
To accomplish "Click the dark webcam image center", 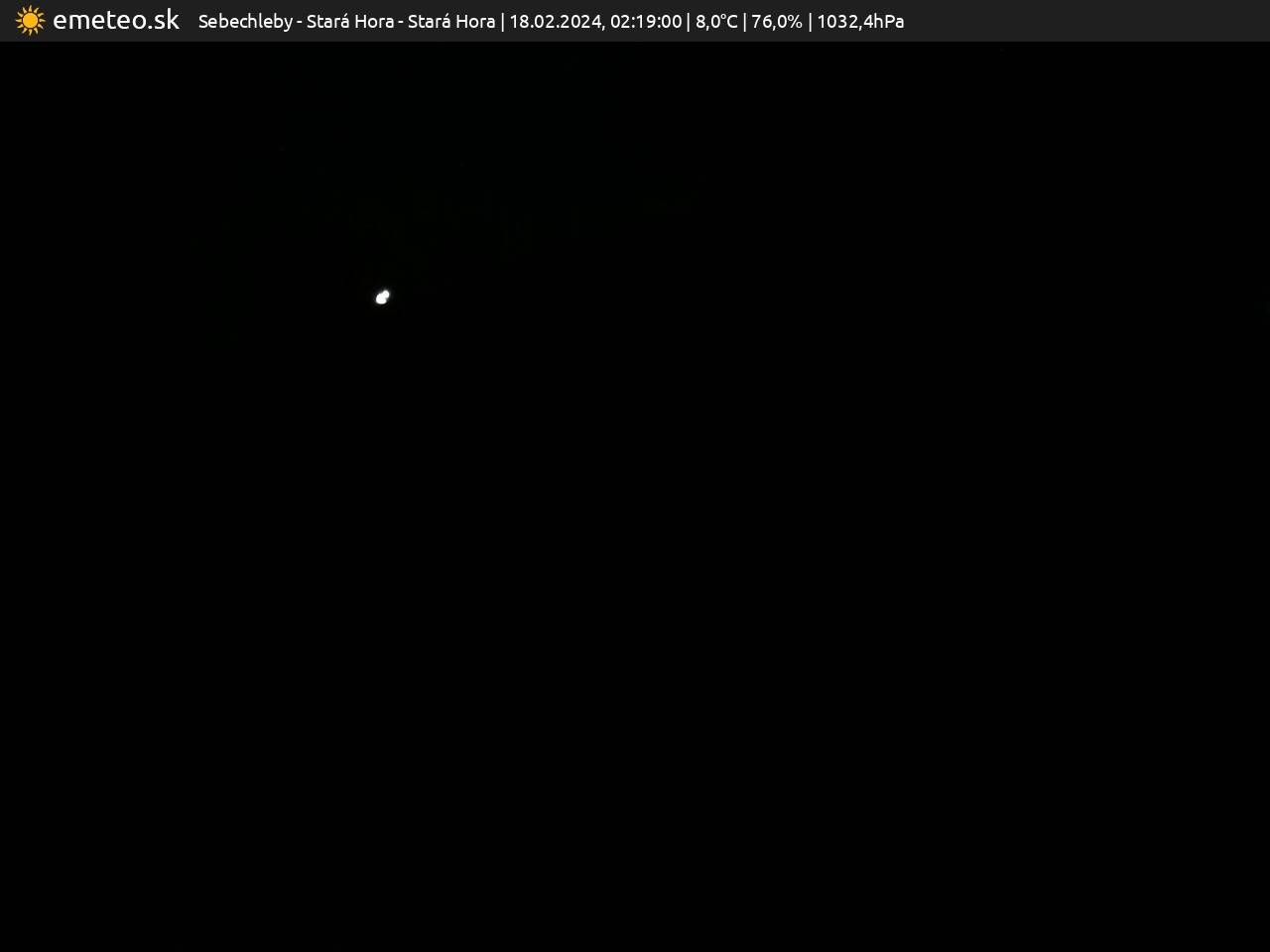I will [635, 496].
